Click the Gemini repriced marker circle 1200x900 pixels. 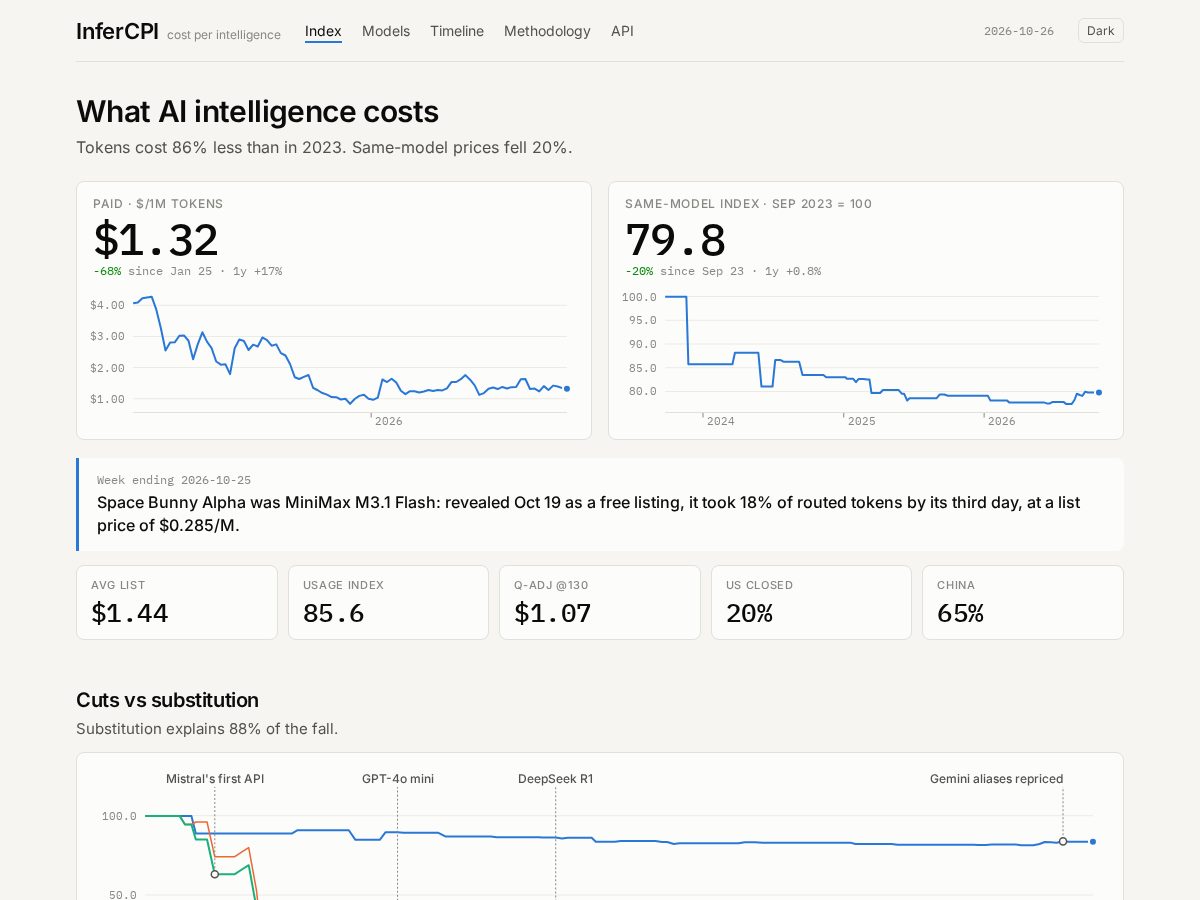coord(1063,841)
